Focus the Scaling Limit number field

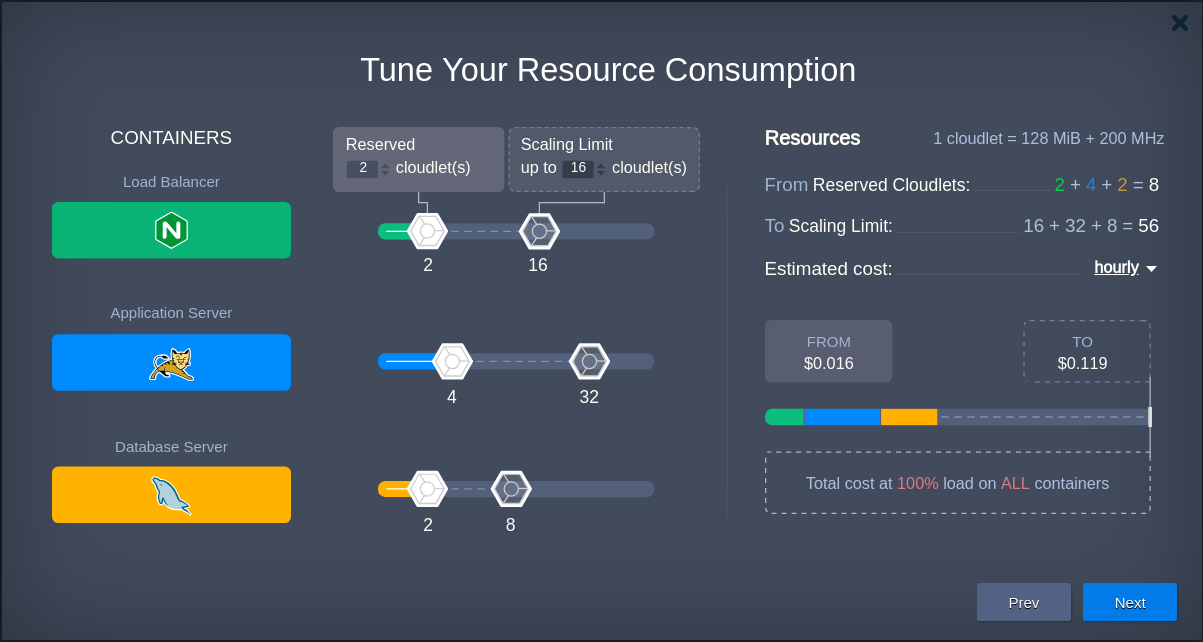coord(577,169)
